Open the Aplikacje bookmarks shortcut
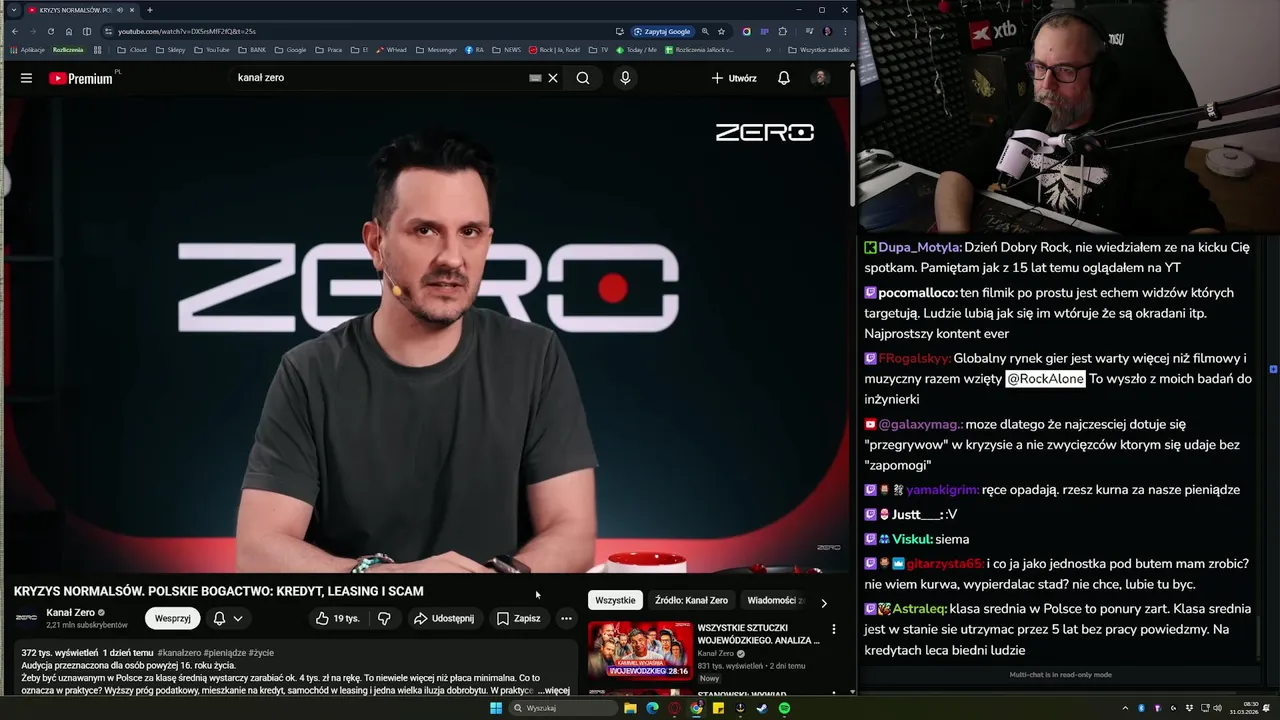Screen dimensions: 1280x720 click(x=27, y=49)
